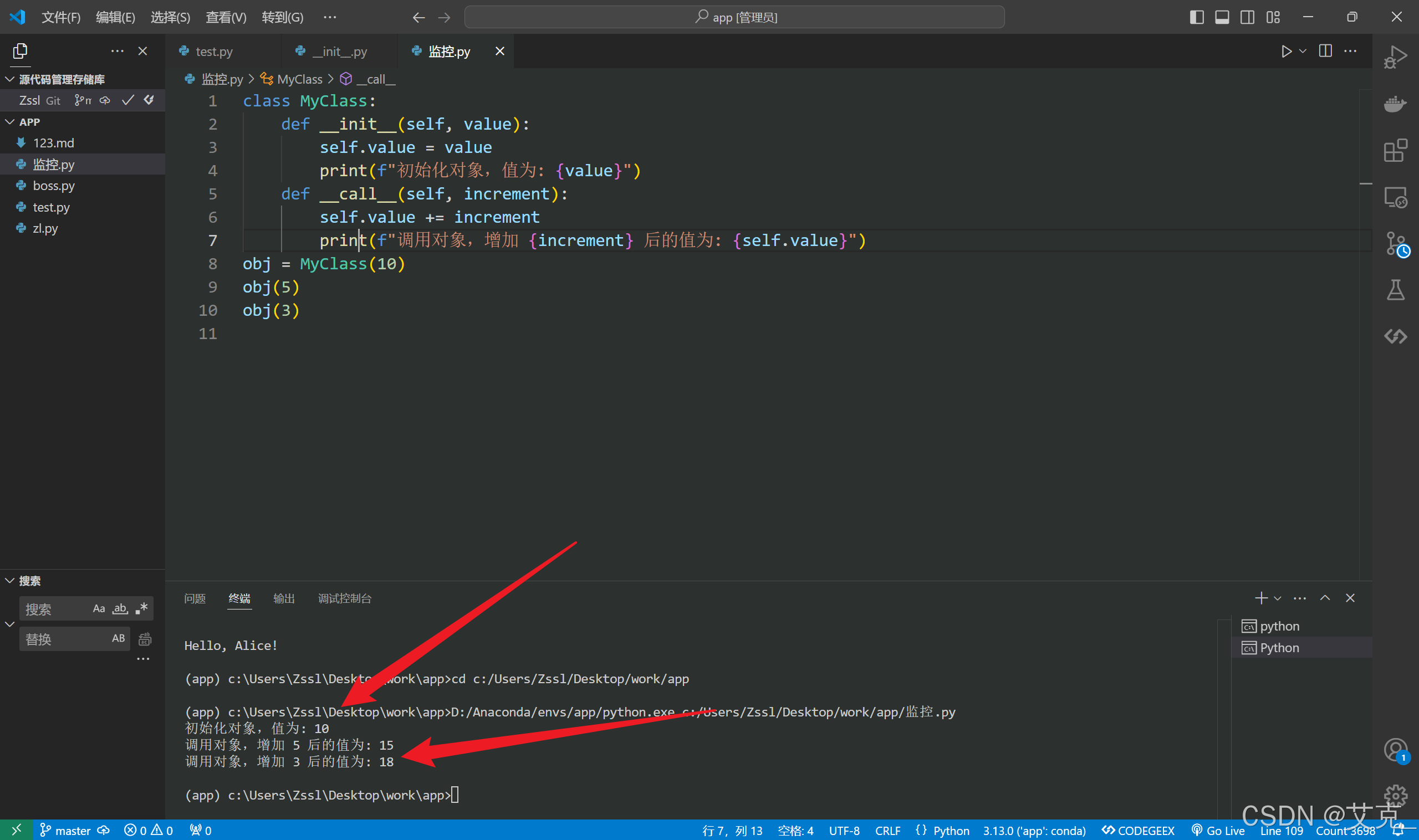The image size is (1419, 840).
Task: Open the Testing flask icon
Action: click(1395, 290)
